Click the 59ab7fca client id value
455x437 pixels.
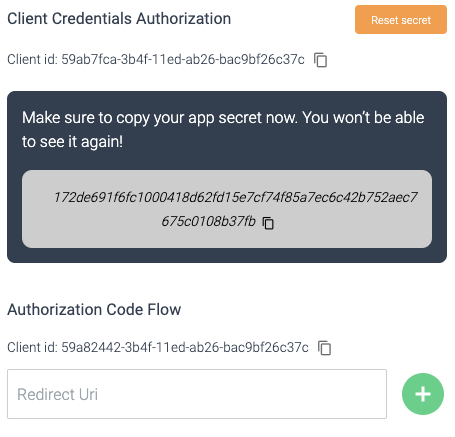pos(183,60)
